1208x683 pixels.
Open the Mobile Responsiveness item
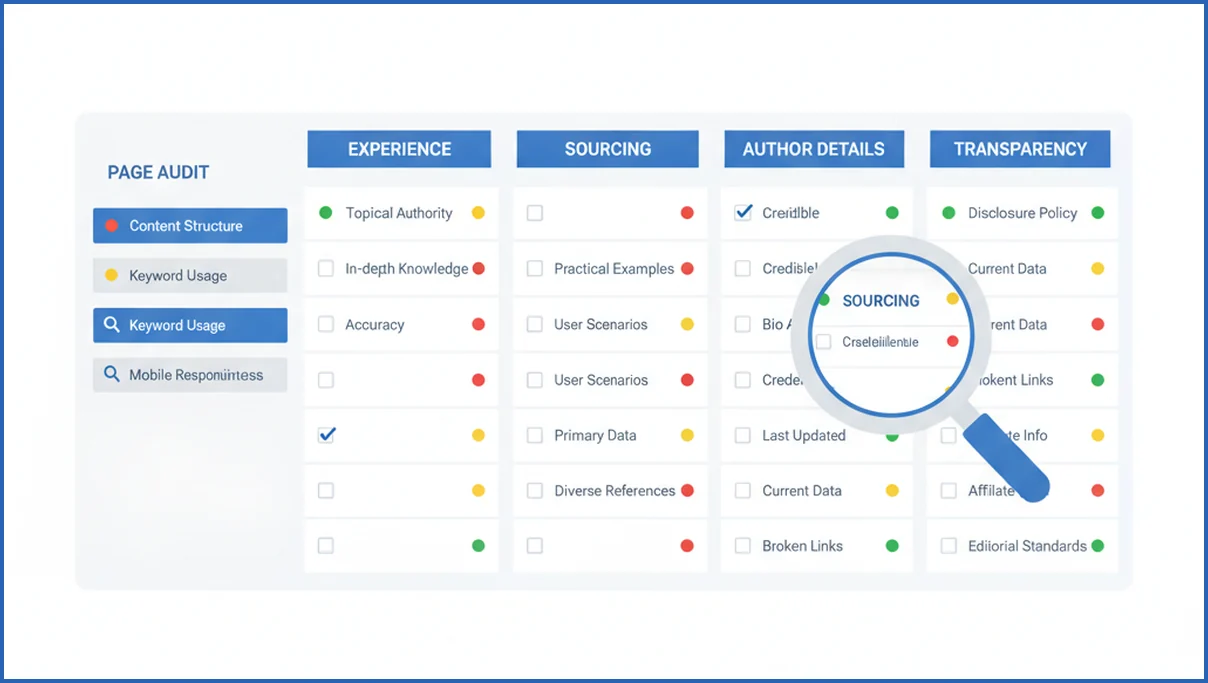tap(190, 375)
